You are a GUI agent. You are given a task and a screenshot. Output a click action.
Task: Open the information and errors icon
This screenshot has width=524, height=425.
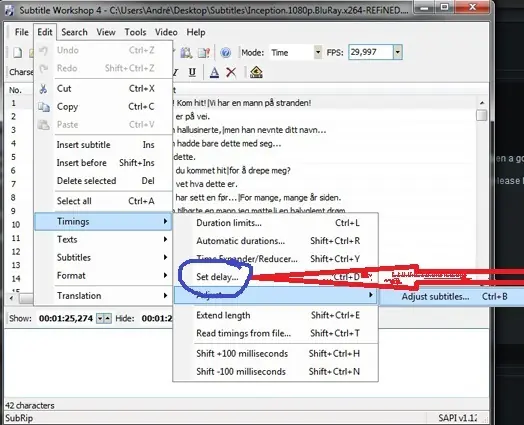click(x=204, y=52)
